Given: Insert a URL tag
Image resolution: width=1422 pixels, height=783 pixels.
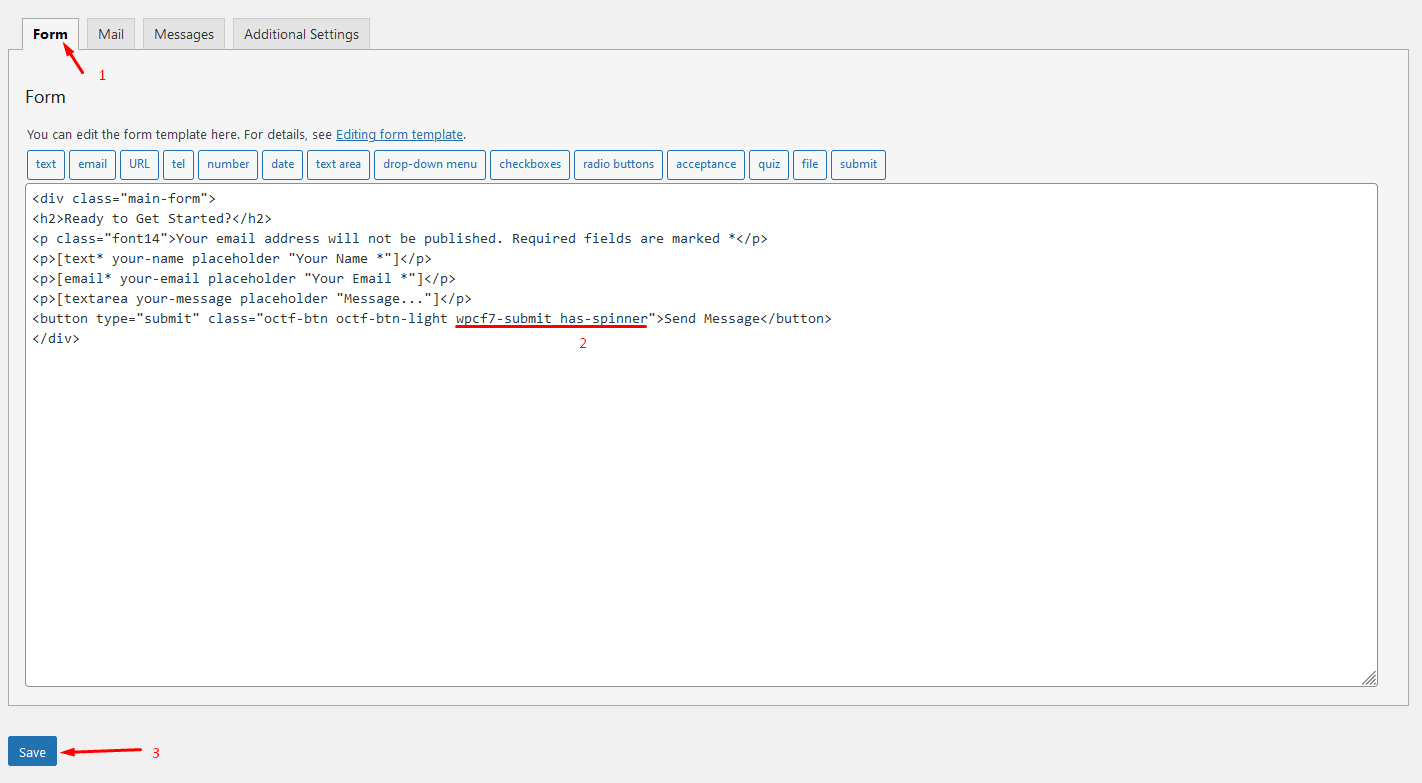Looking at the screenshot, I should coord(139,164).
